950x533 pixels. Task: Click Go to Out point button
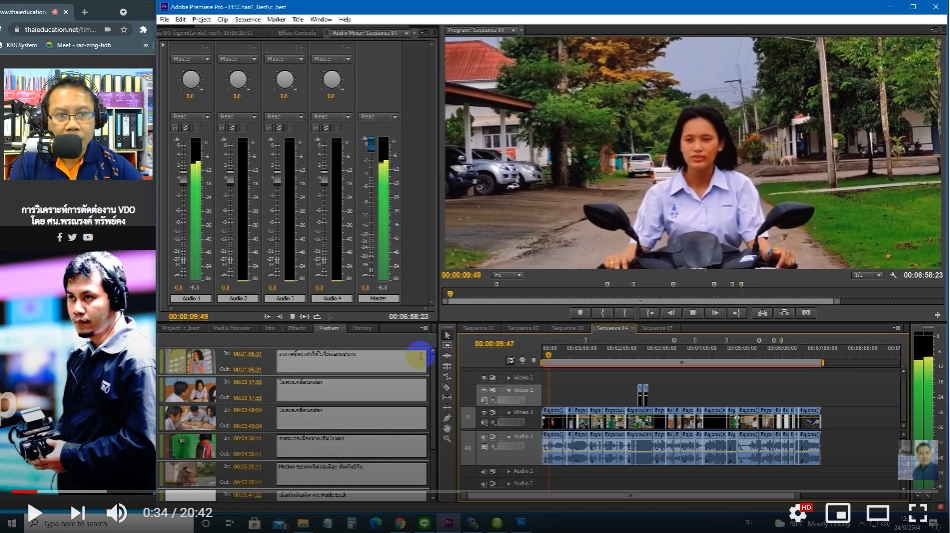[736, 313]
